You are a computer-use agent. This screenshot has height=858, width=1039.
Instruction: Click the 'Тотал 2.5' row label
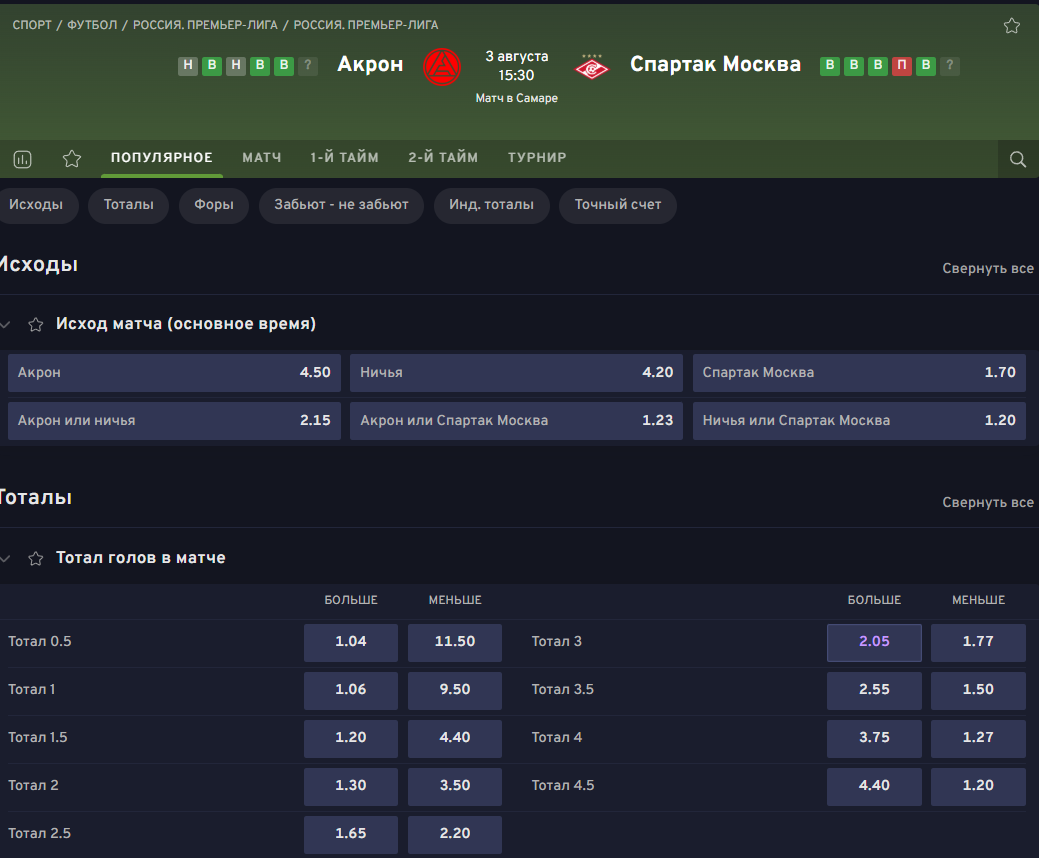(x=39, y=833)
